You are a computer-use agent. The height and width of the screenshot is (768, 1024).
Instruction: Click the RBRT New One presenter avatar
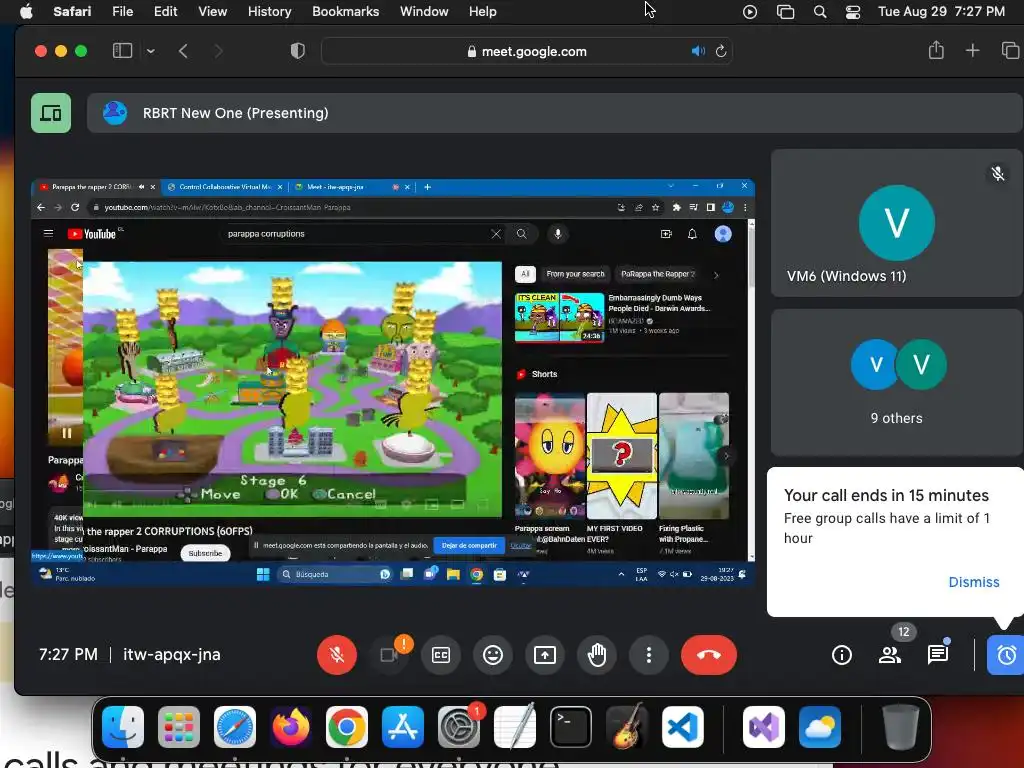point(115,113)
